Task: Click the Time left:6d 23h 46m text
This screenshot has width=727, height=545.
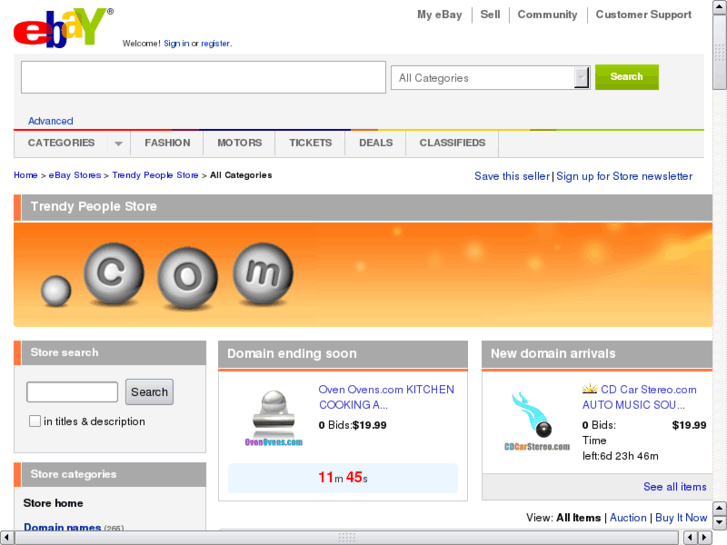Action: point(620,449)
